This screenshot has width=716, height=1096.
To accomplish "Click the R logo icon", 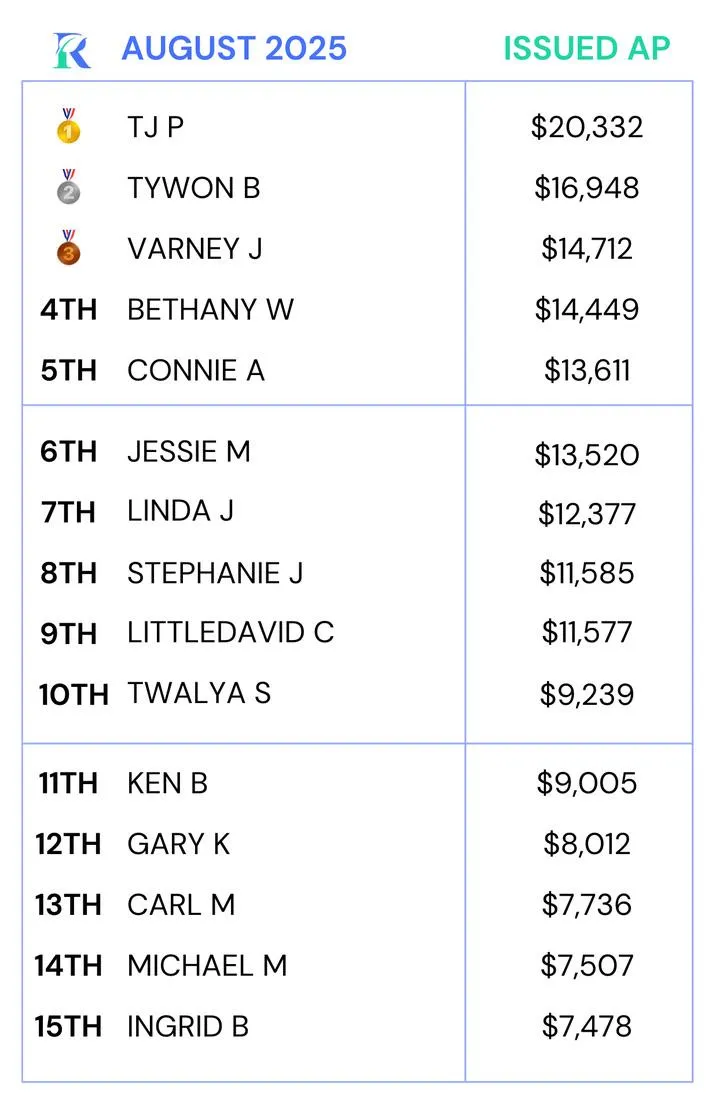I will point(72,50).
